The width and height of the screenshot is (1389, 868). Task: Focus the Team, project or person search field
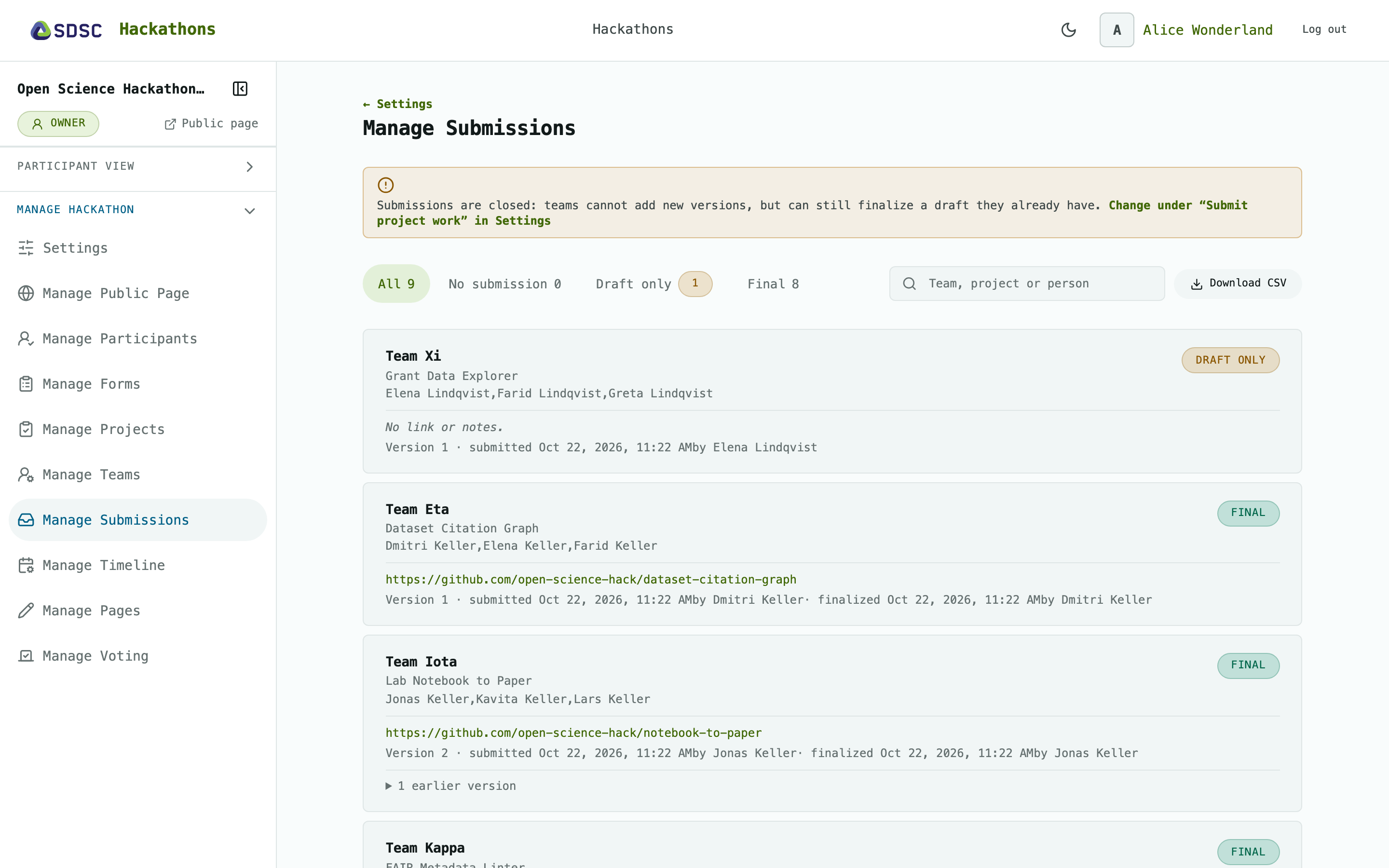coord(1027,284)
